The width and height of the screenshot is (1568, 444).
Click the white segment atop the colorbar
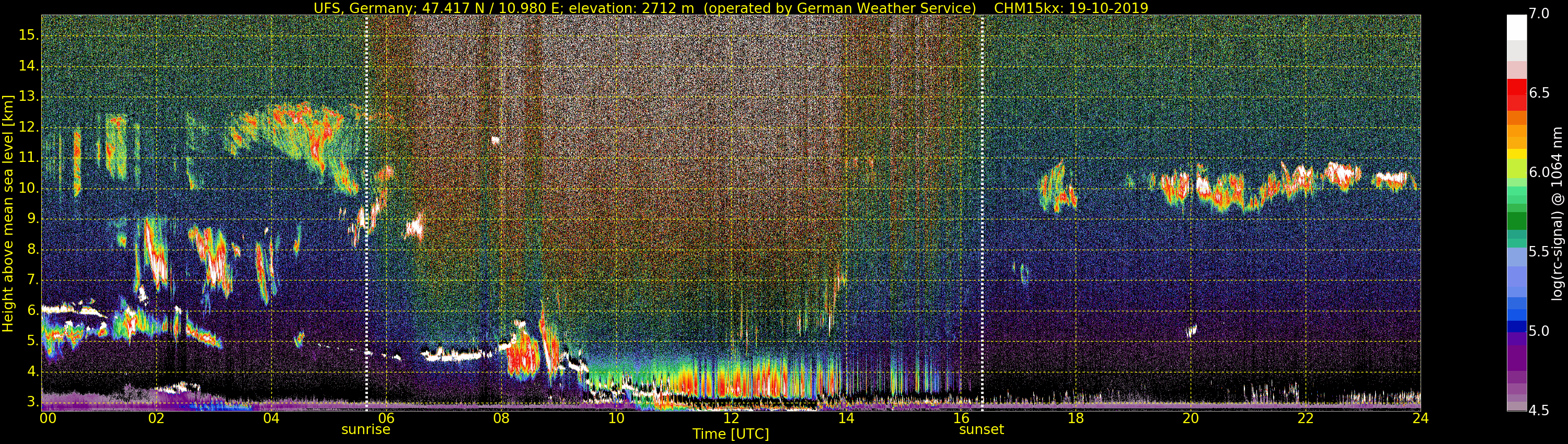click(1516, 27)
